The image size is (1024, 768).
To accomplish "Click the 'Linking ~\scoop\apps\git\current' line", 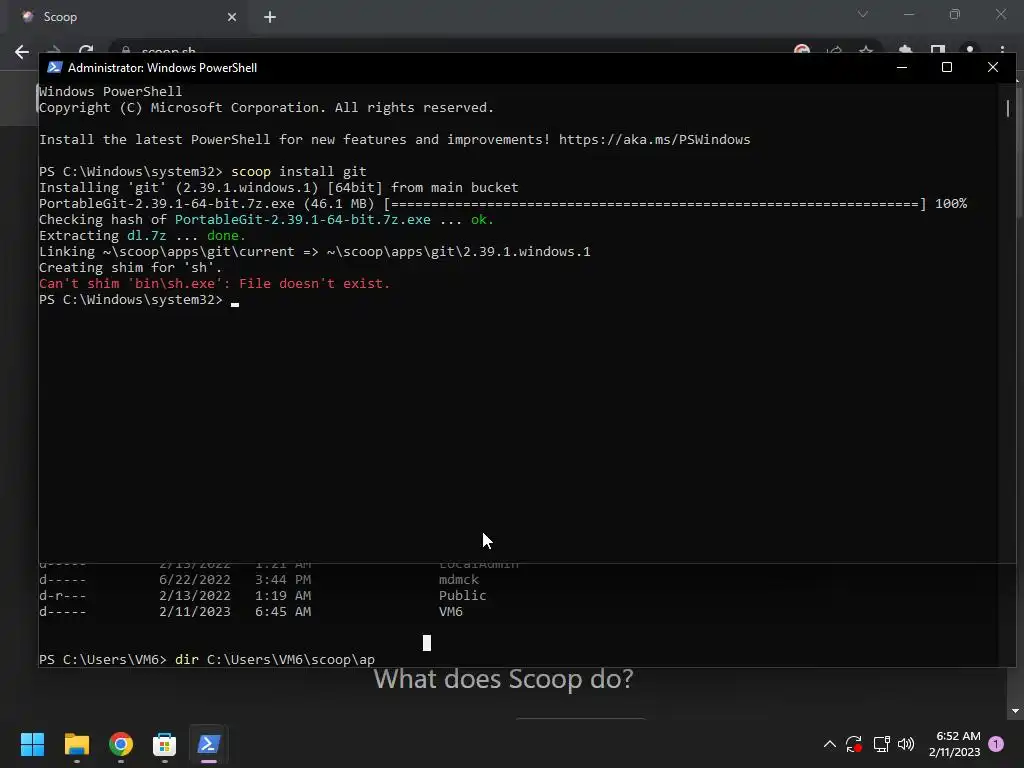I will point(314,252).
